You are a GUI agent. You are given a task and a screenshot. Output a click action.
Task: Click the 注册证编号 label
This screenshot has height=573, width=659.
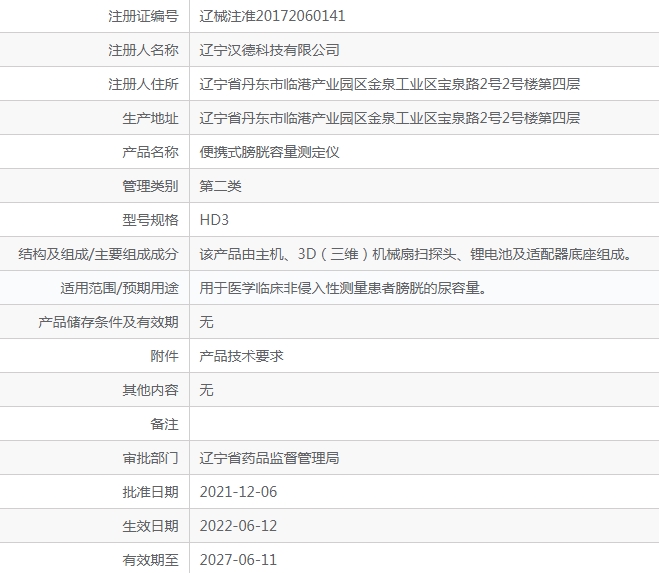[143, 16]
